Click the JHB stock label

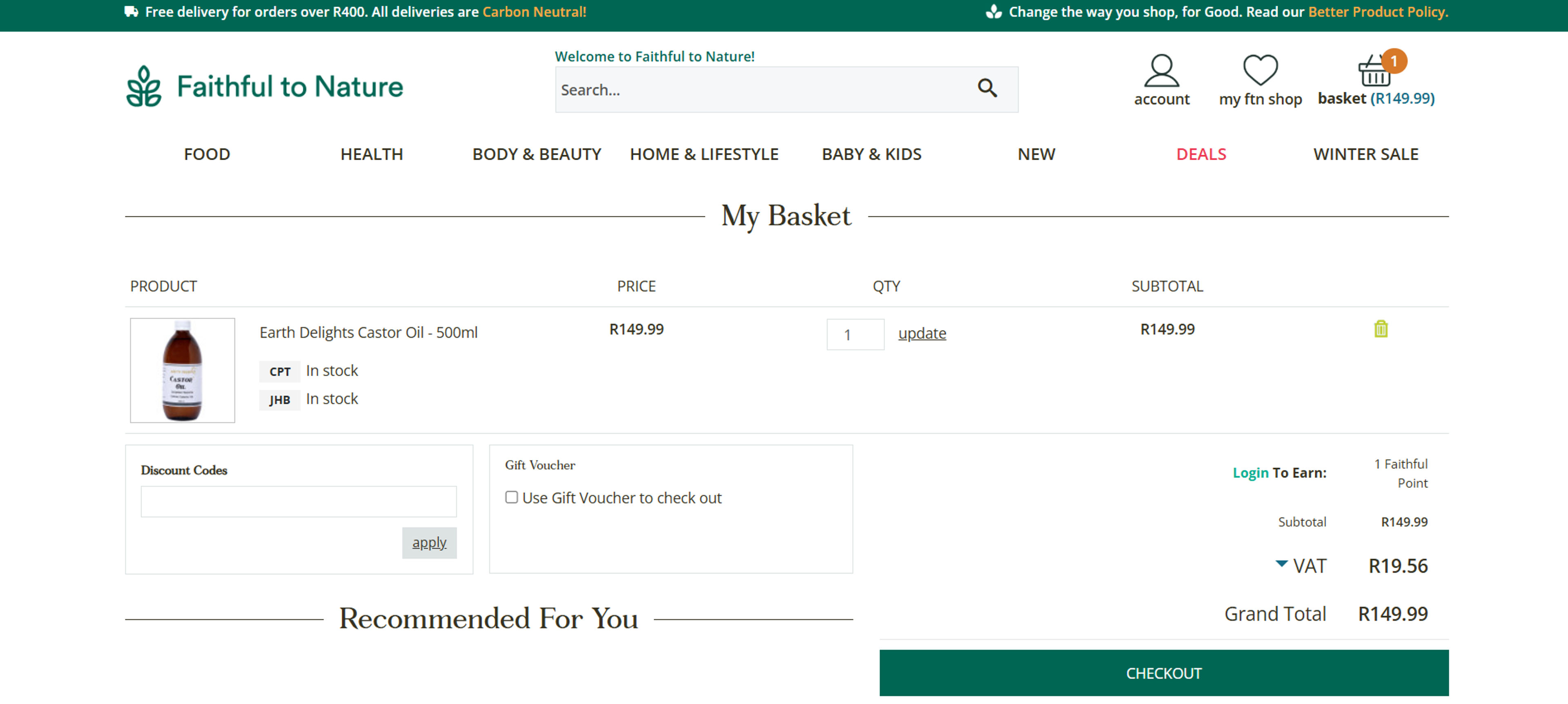pos(279,400)
